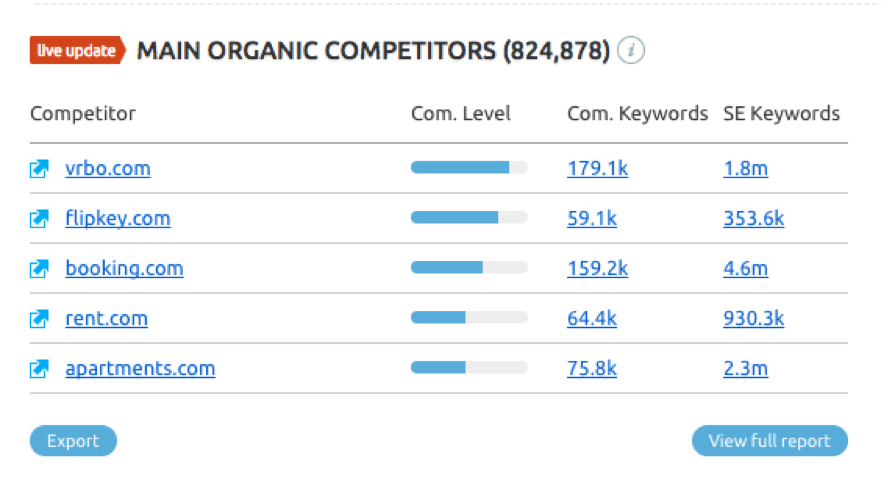Click the red live update badge
Image resolution: width=881 pixels, height=497 pixels.
coord(76,50)
